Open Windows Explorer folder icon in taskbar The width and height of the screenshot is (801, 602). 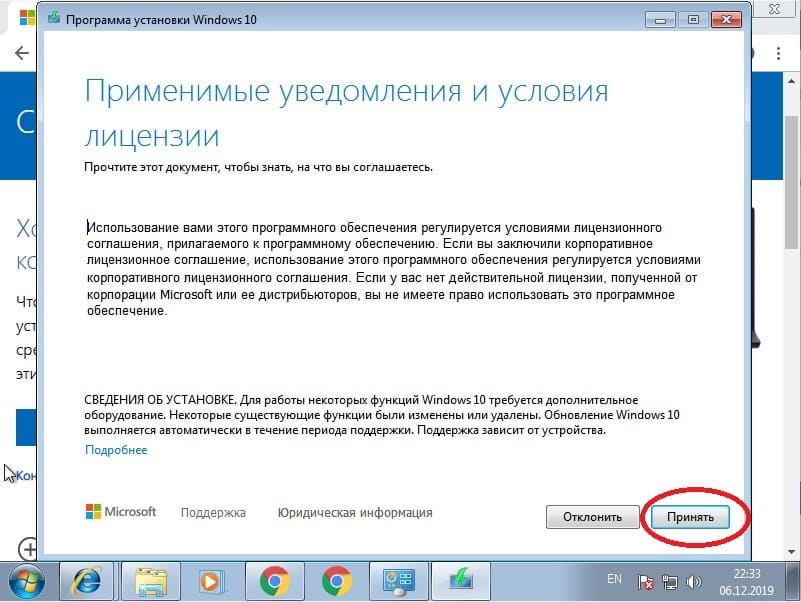pyautogui.click(x=151, y=580)
